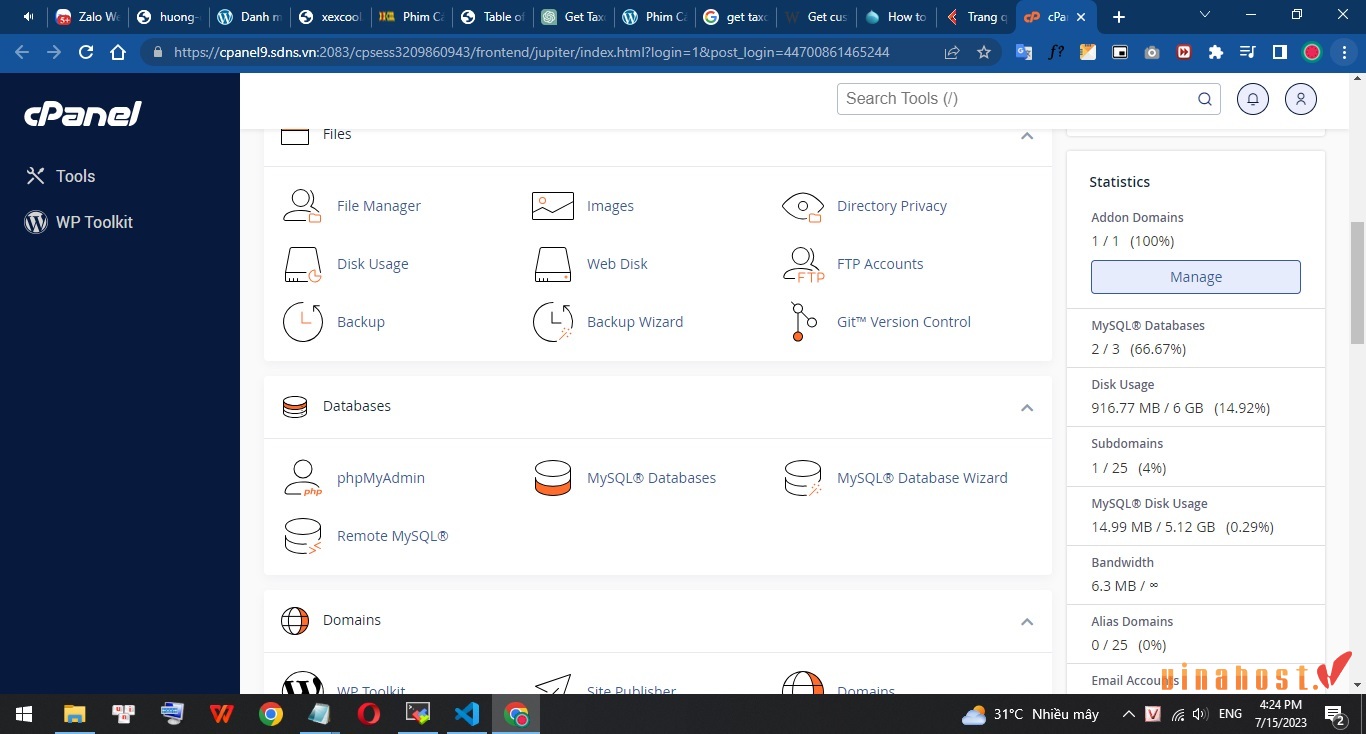Viewport: 1366px width, 734px height.
Task: Share this page icon in address bar
Action: coord(952,52)
